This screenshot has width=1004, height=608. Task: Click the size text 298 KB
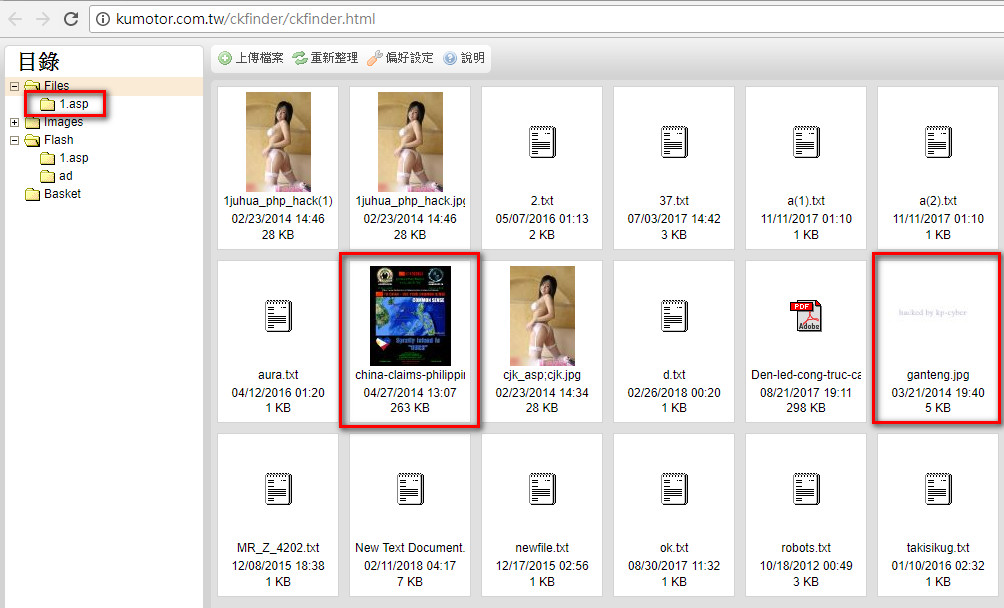click(806, 408)
